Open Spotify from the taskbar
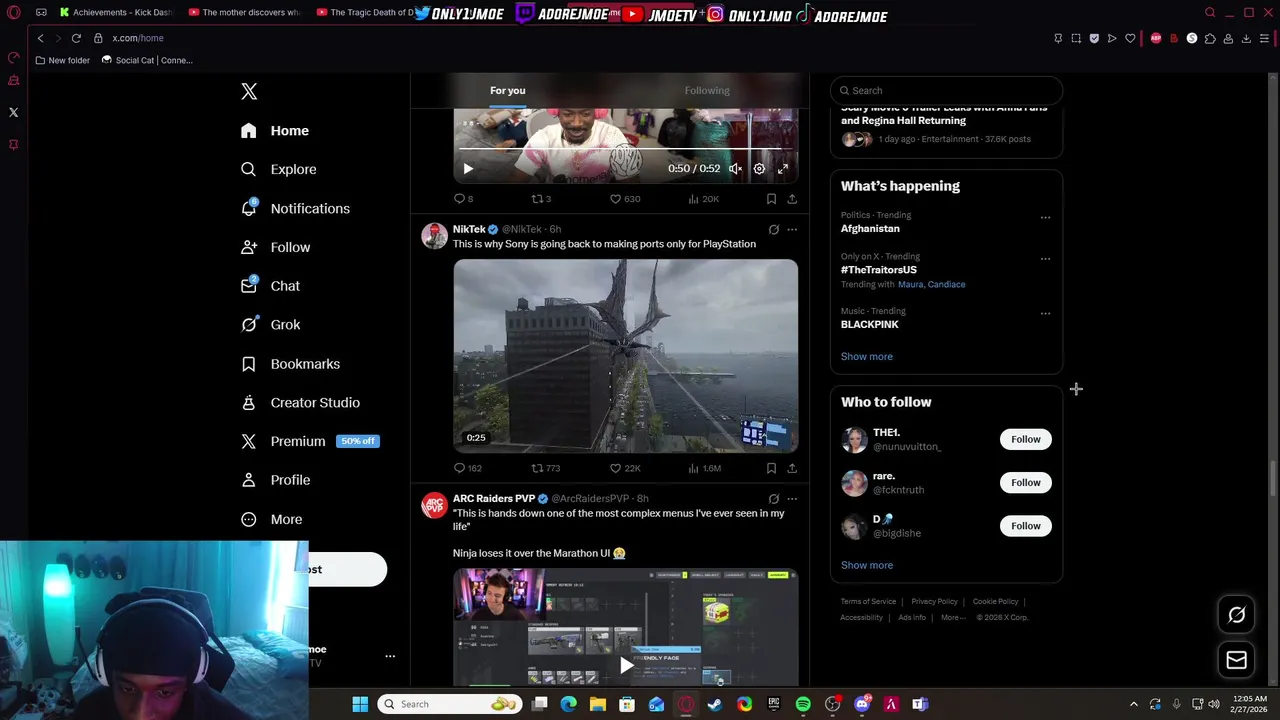The width and height of the screenshot is (1280, 720). (803, 704)
